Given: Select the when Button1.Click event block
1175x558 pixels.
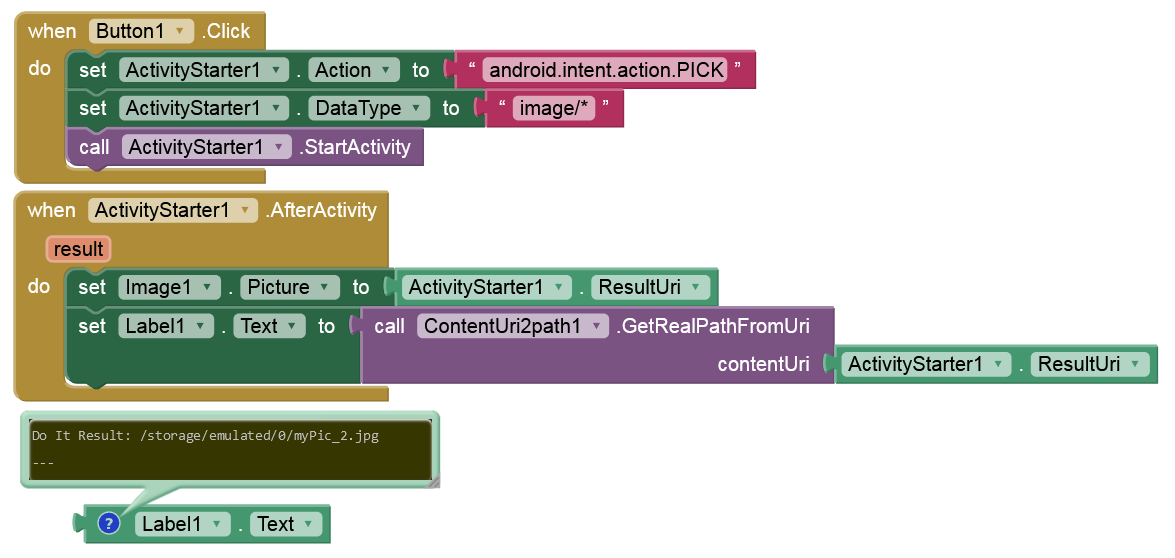Looking at the screenshot, I should (50, 31).
